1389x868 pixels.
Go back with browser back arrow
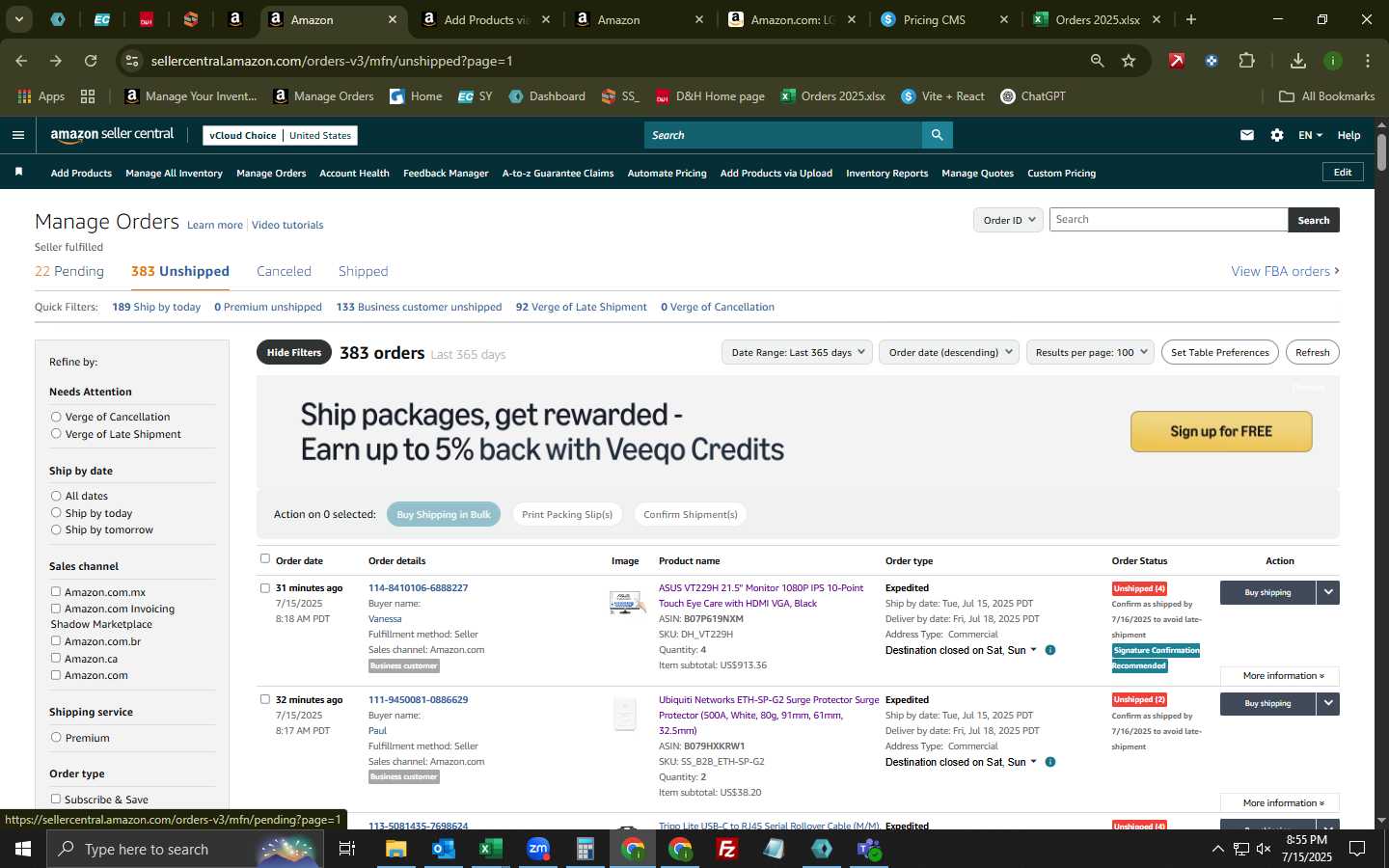(x=21, y=61)
